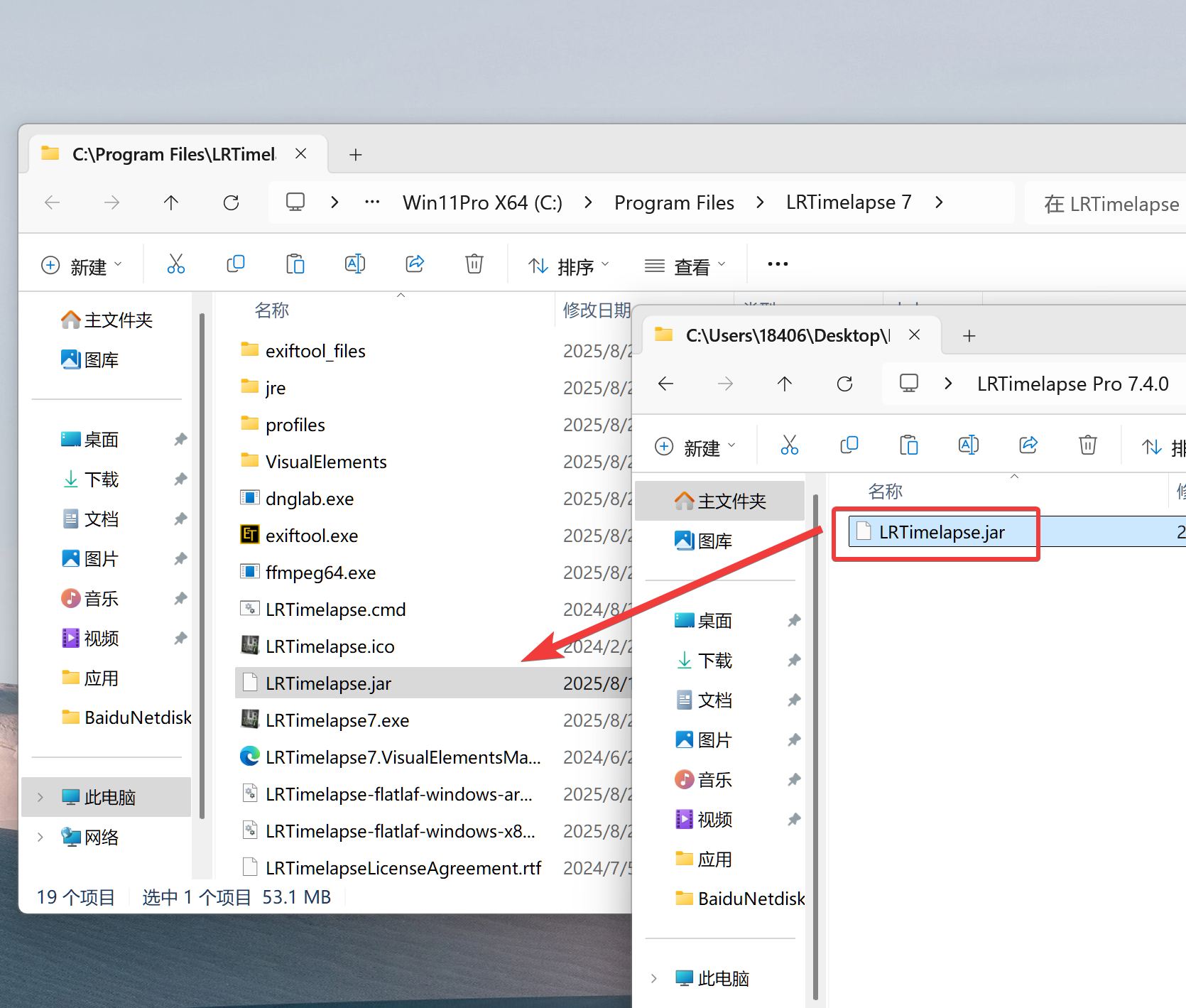Unpin 下载 from back window quick access

(180, 479)
